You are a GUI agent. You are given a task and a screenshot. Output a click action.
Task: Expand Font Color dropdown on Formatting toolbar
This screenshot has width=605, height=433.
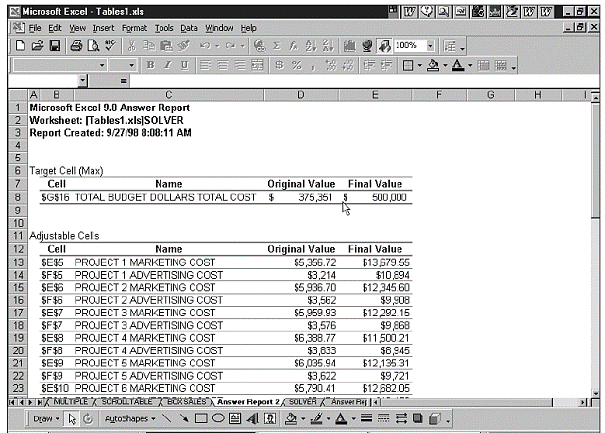470,66
